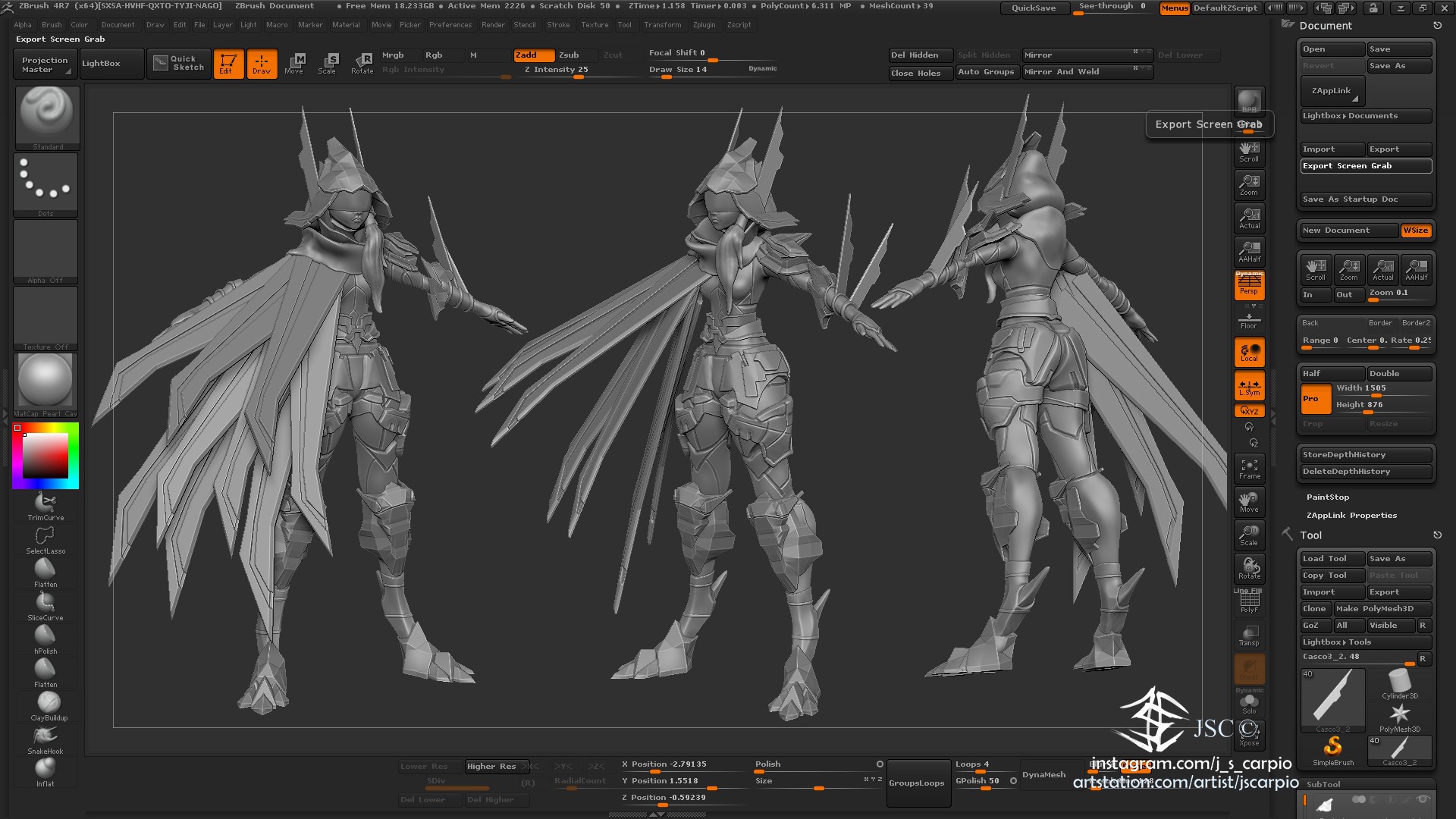Open the Preferences menu
Viewport: 1456px width, 819px height.
point(450,25)
